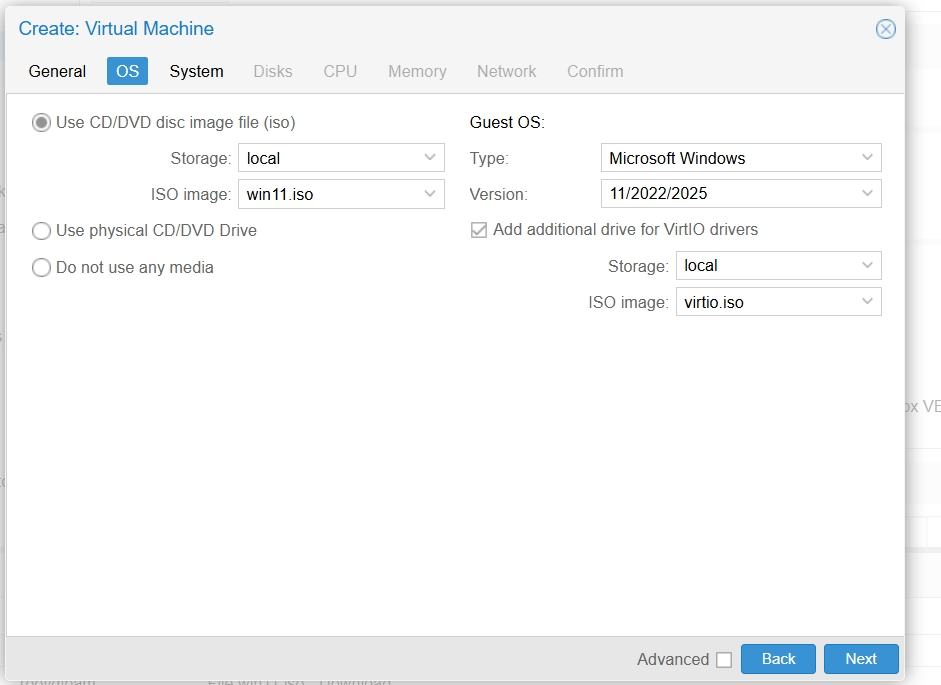
Task: Click the 11/2022/2025 version text field
Action: (727, 194)
